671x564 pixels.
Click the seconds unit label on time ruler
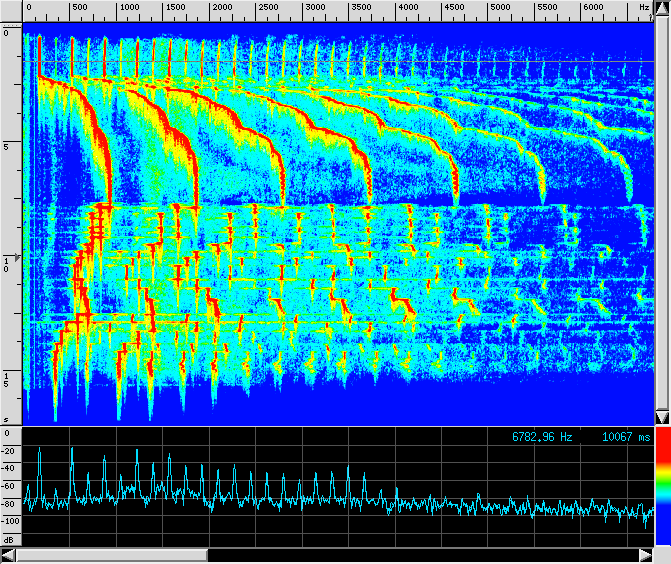[x=7, y=419]
